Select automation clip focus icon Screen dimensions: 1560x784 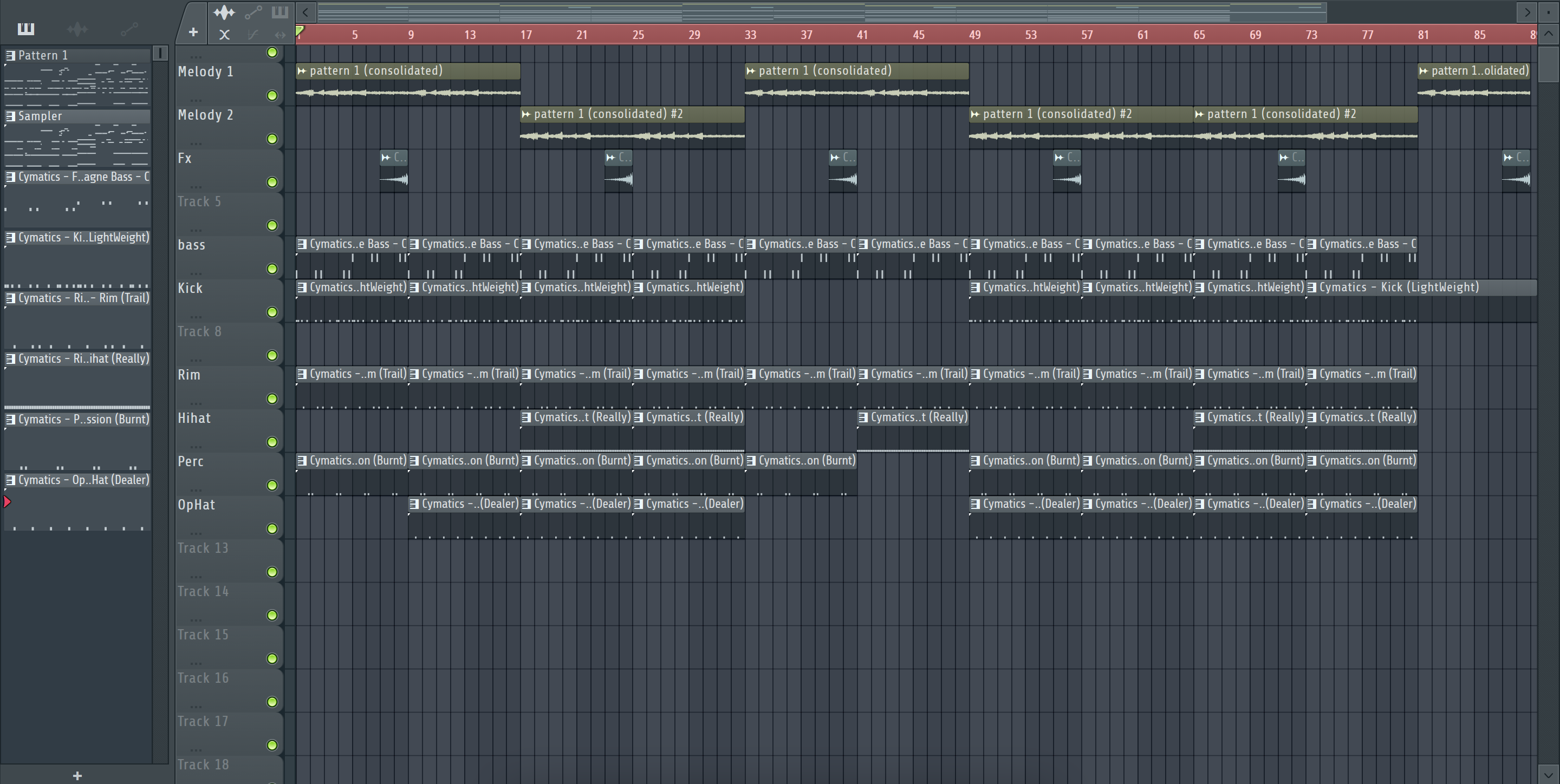point(253,12)
